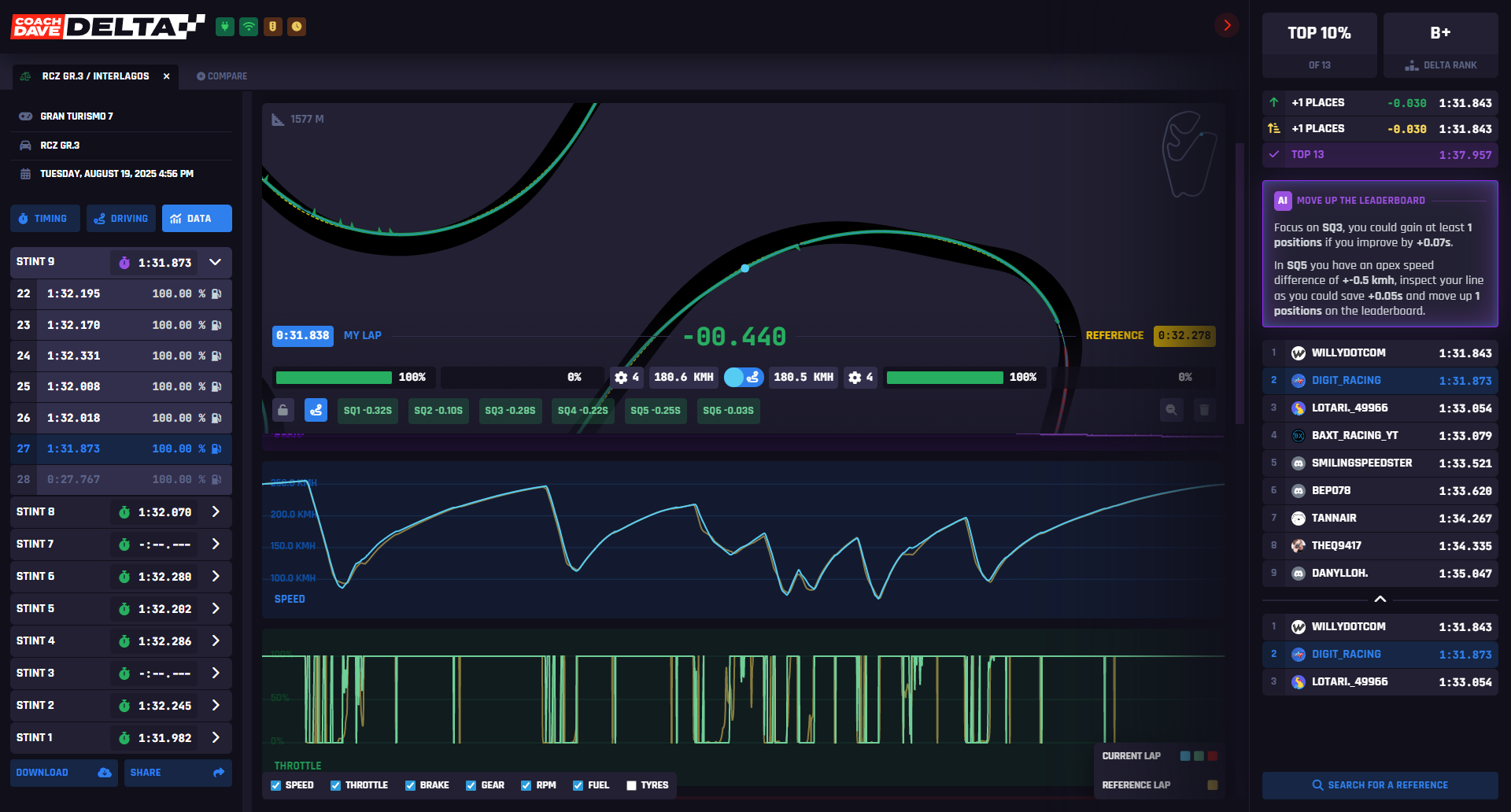The height and width of the screenshot is (812, 1511).
Task: Close the RCZ GR.3 / Interlagos tab
Action: point(166,76)
